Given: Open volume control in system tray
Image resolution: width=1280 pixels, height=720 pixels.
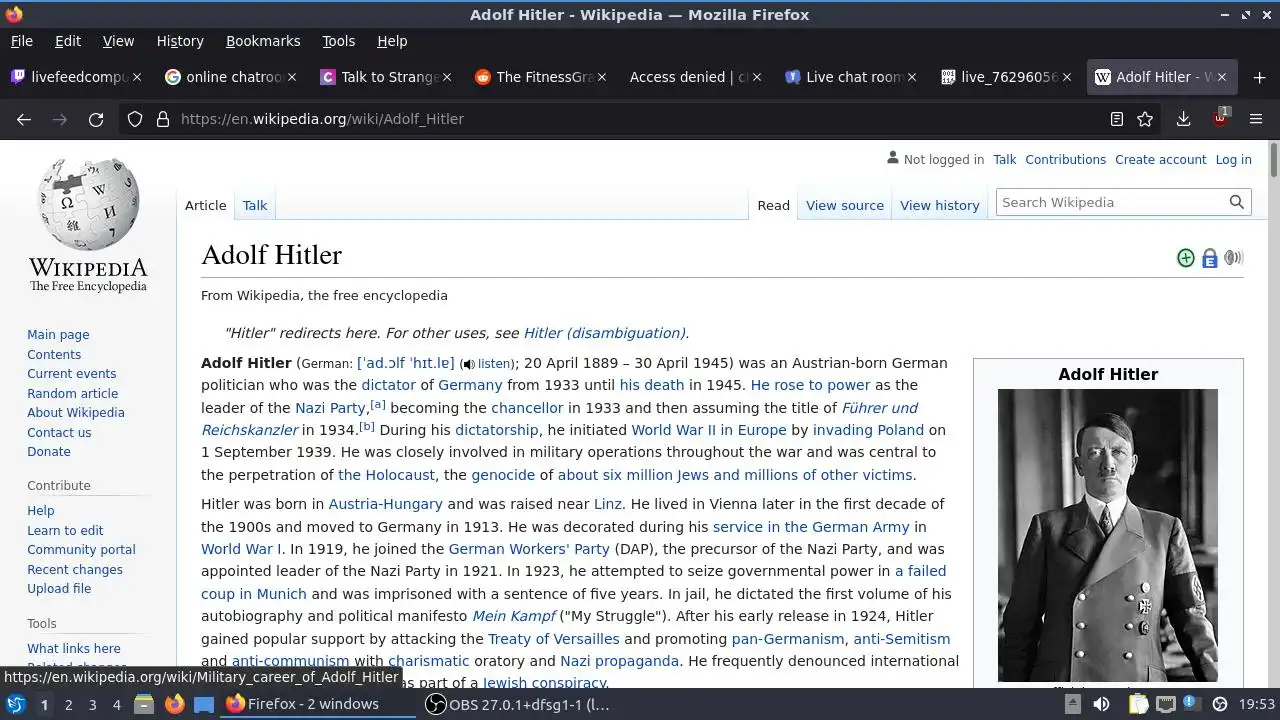Looking at the screenshot, I should 1101,704.
